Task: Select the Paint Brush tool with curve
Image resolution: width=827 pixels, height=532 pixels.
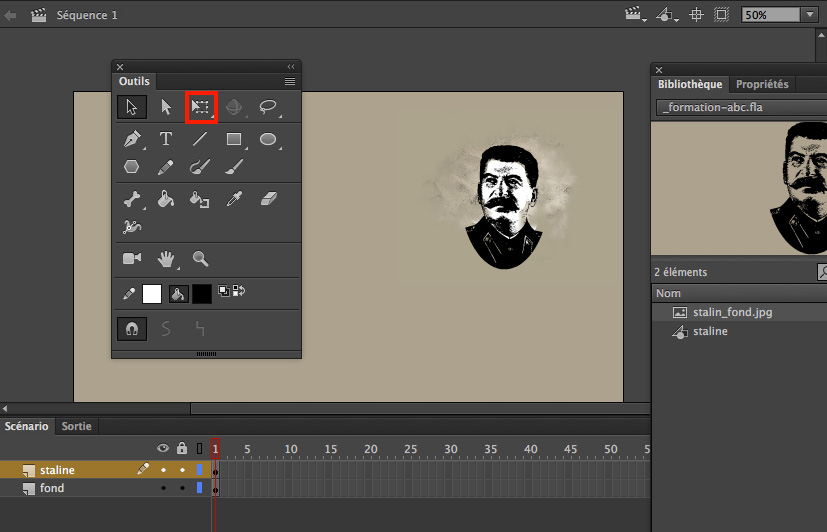Action: point(200,167)
